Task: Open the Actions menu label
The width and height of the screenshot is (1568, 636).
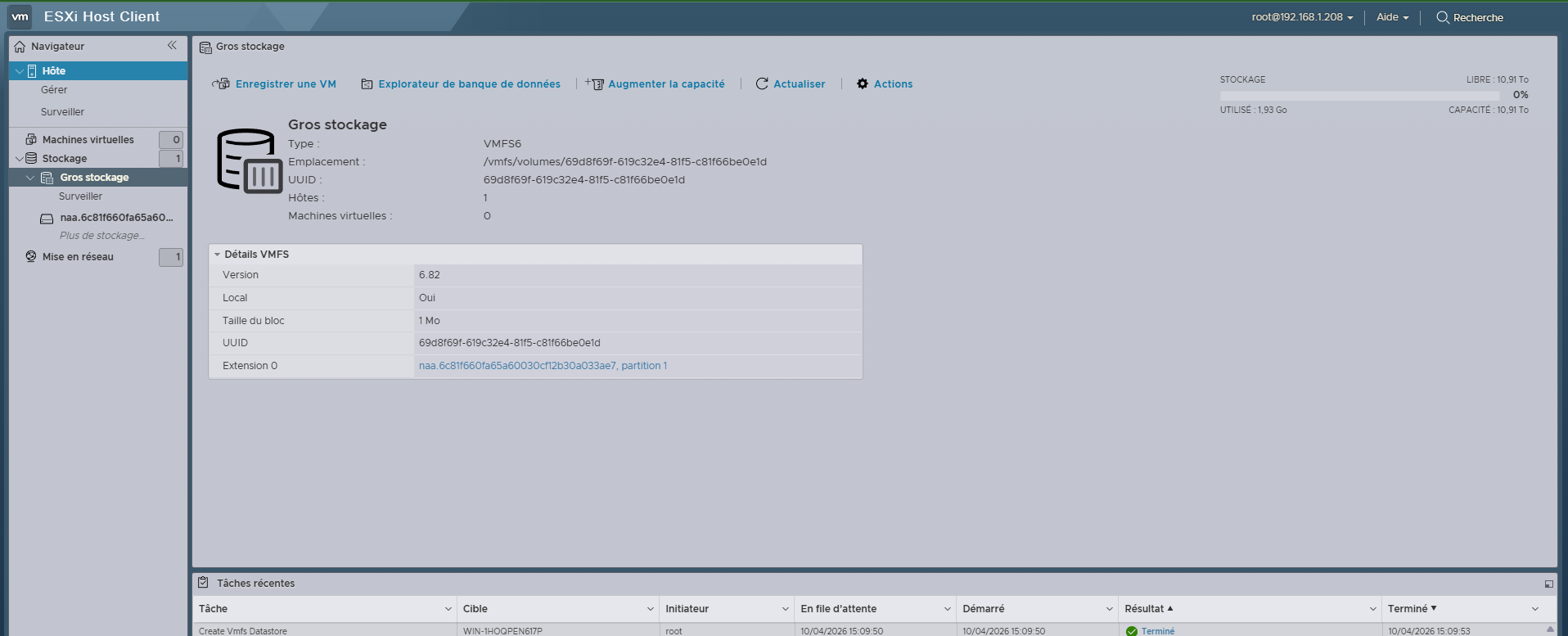Action: click(x=893, y=84)
